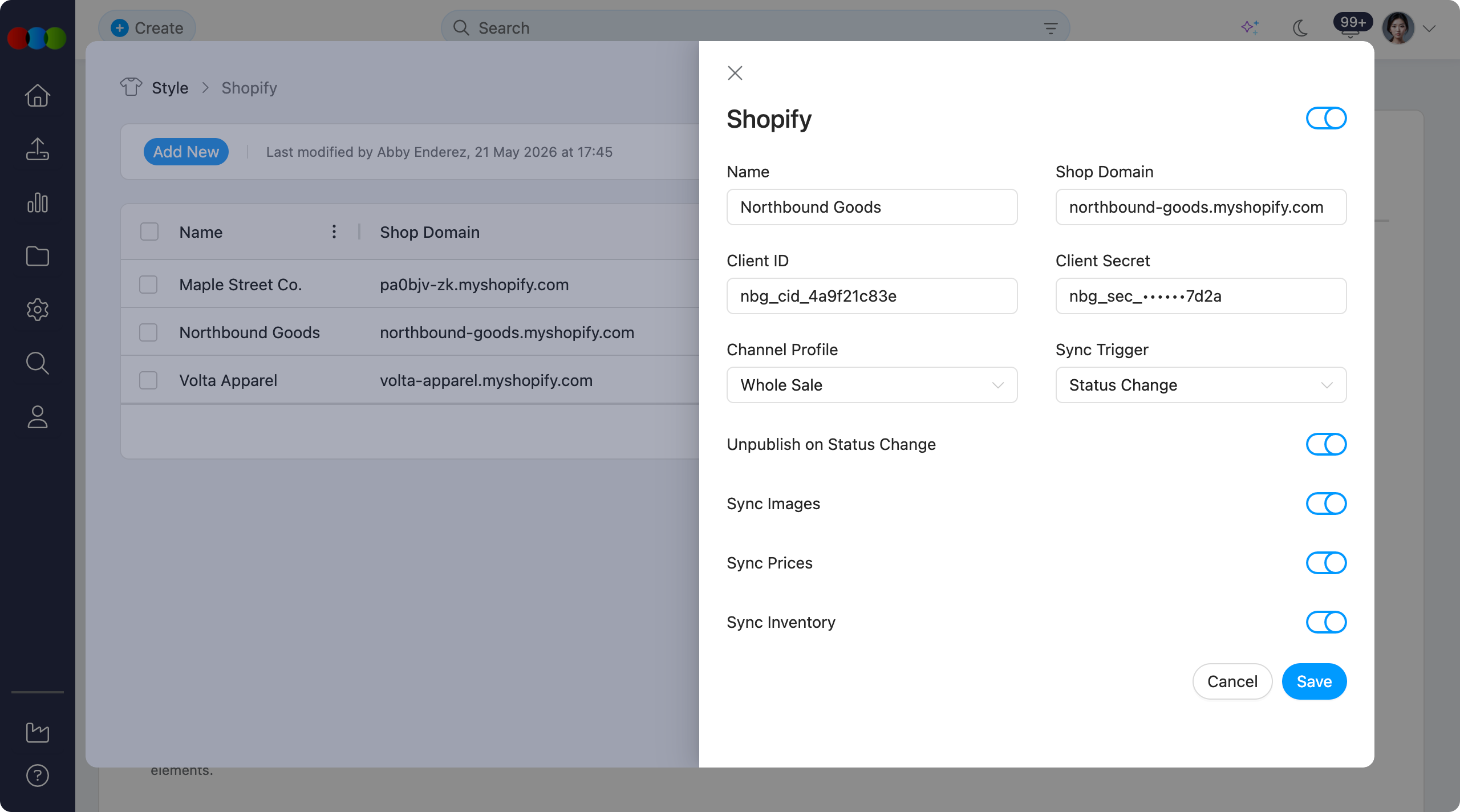1460x812 pixels.
Task: Check the select-all header checkbox
Action: coord(149,232)
